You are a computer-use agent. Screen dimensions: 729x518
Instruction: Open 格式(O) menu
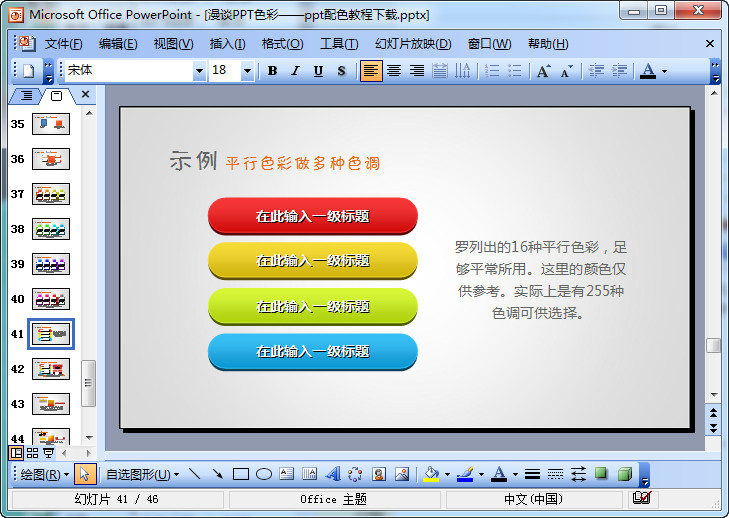pos(282,44)
